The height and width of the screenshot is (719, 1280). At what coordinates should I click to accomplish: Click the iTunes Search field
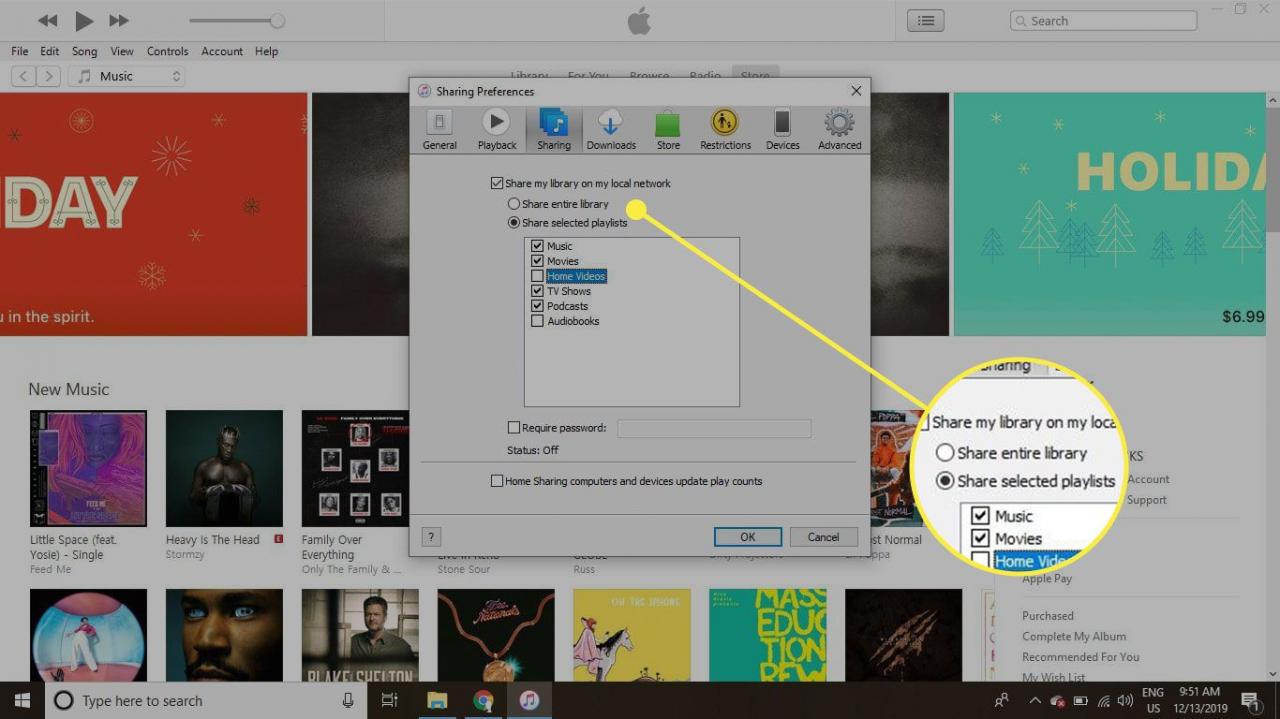1103,21
